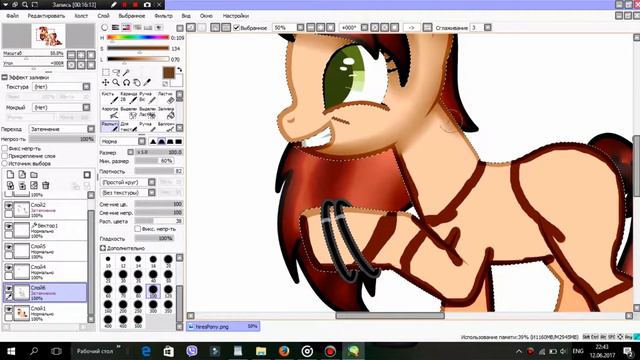Viewport: 640px width, 360px height.
Task: Swap foreground and background colors
Action: click(180, 70)
